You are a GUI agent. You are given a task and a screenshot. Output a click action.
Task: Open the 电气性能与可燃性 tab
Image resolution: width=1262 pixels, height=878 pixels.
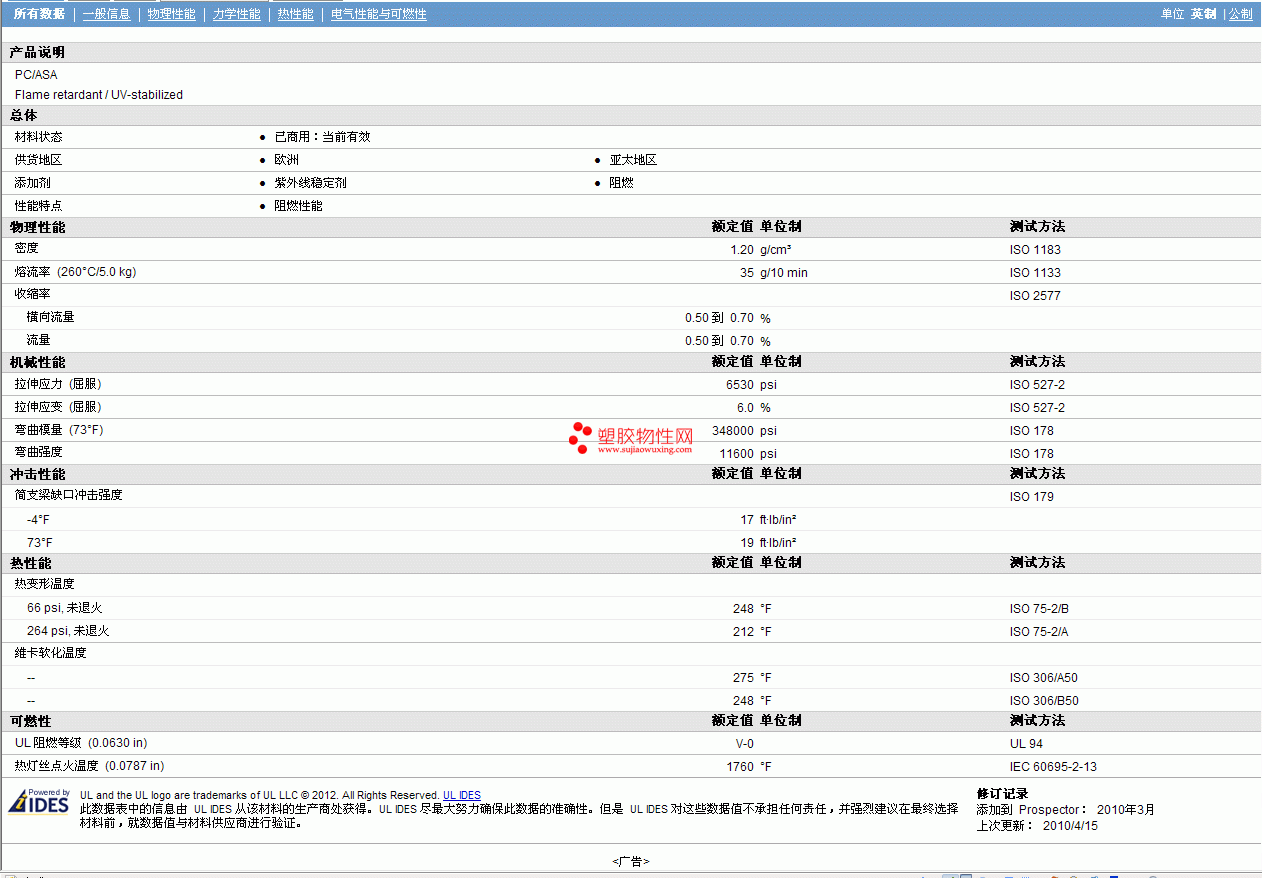(x=379, y=14)
